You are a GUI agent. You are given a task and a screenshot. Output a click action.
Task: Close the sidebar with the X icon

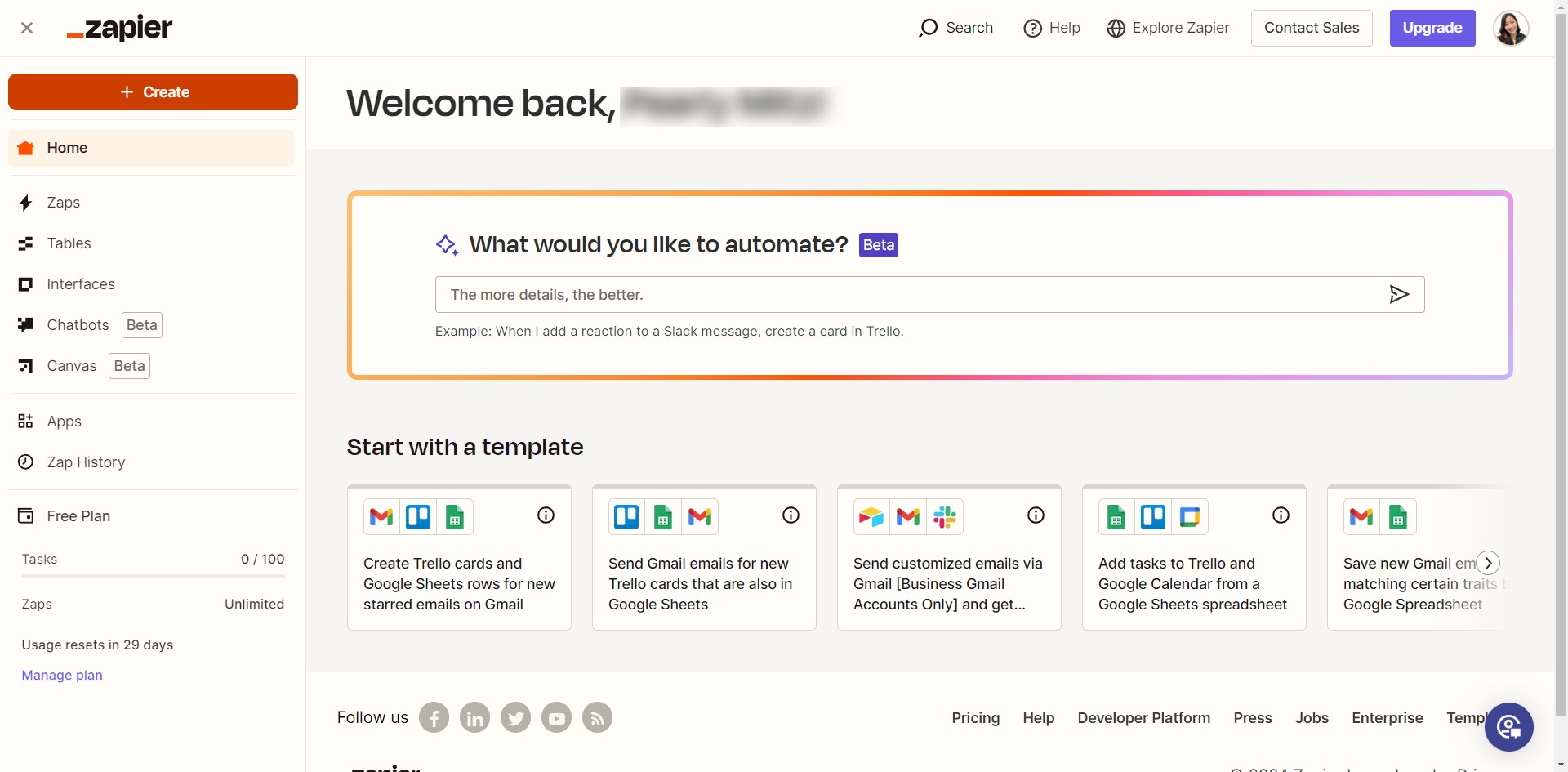(x=27, y=28)
